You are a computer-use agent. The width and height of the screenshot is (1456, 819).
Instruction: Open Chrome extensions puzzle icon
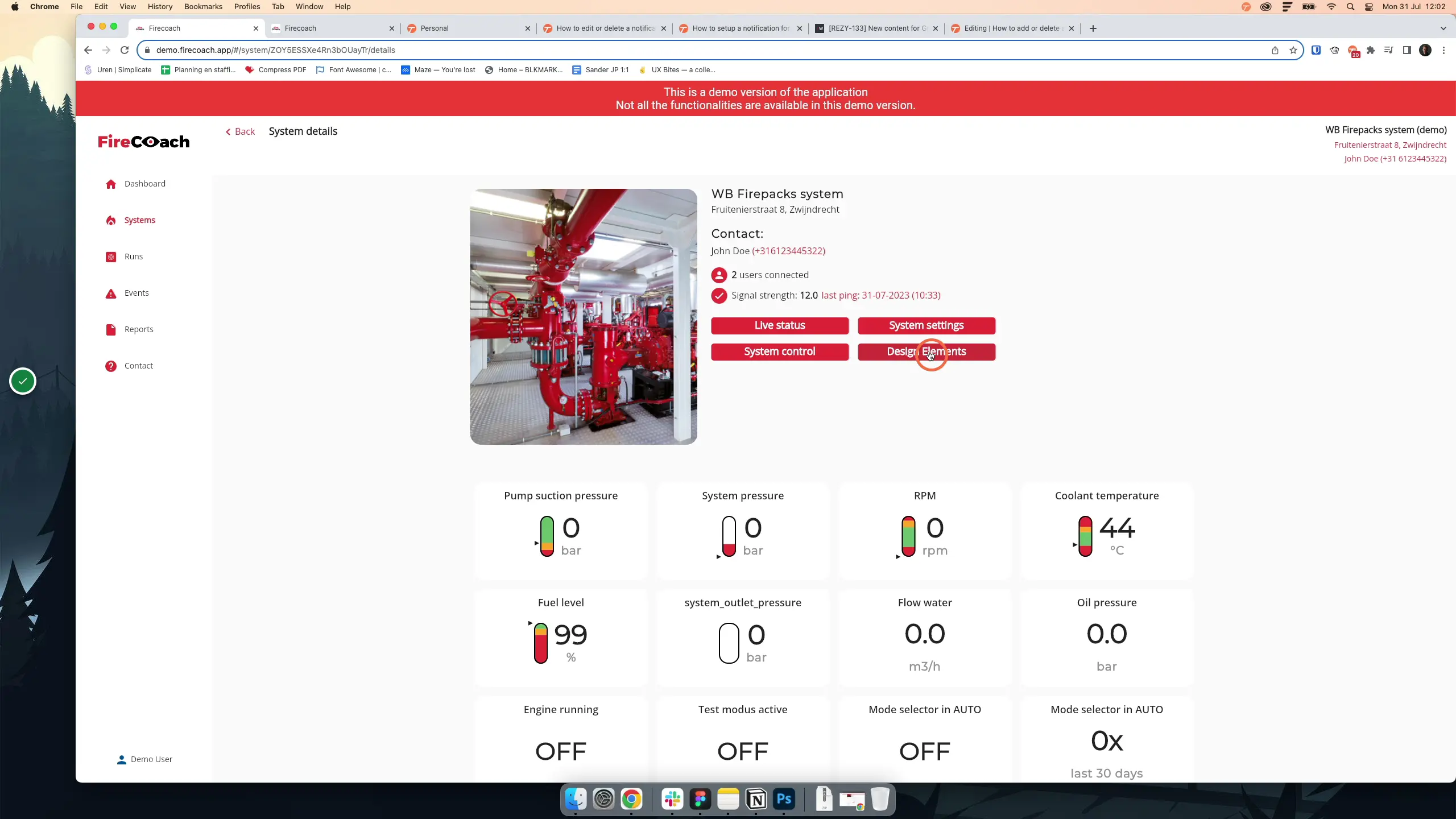1371,50
